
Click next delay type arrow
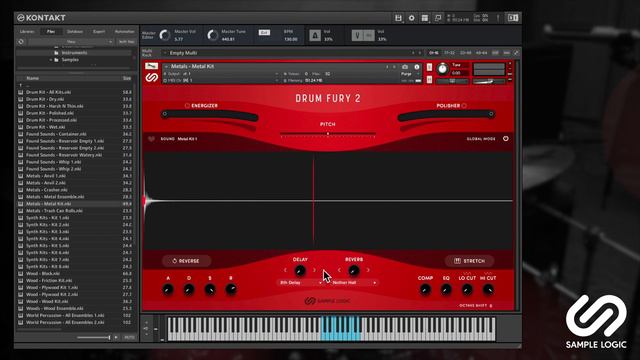point(314,270)
